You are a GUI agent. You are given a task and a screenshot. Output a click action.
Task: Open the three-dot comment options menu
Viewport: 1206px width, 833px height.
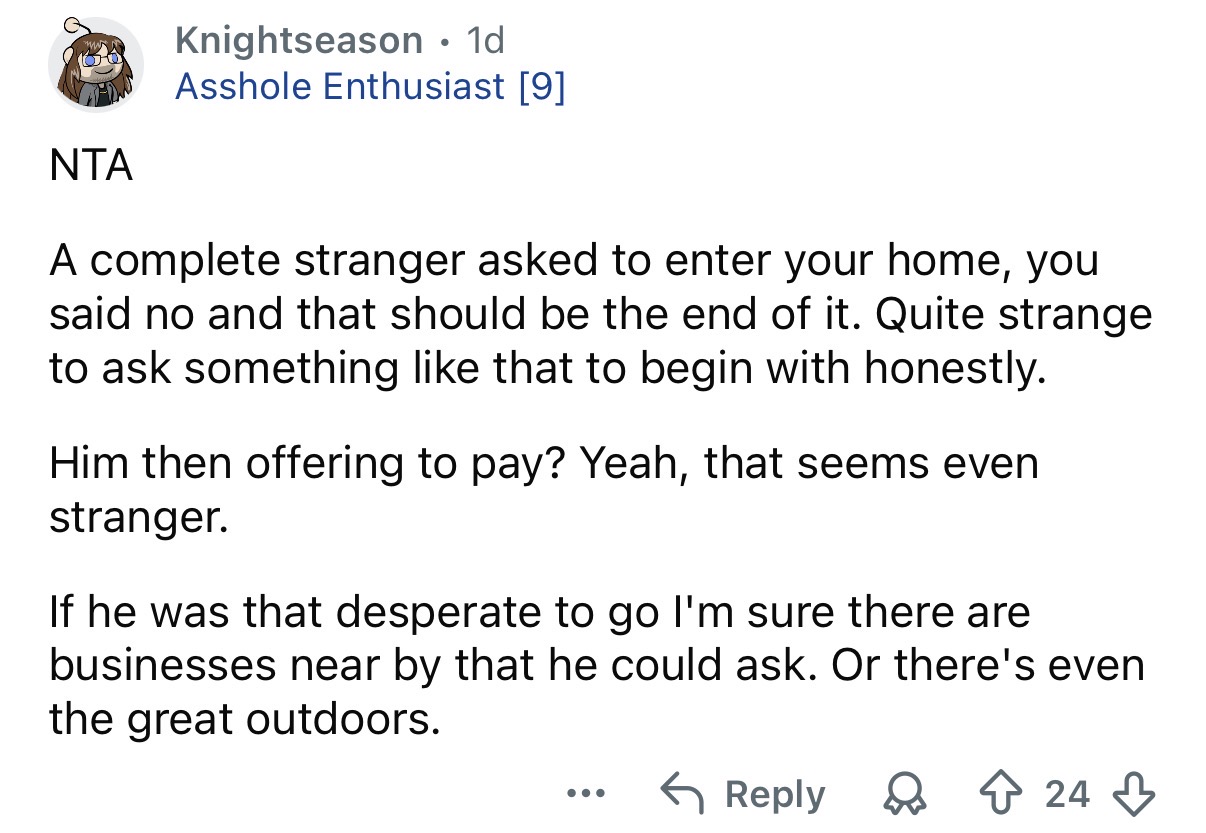[580, 794]
